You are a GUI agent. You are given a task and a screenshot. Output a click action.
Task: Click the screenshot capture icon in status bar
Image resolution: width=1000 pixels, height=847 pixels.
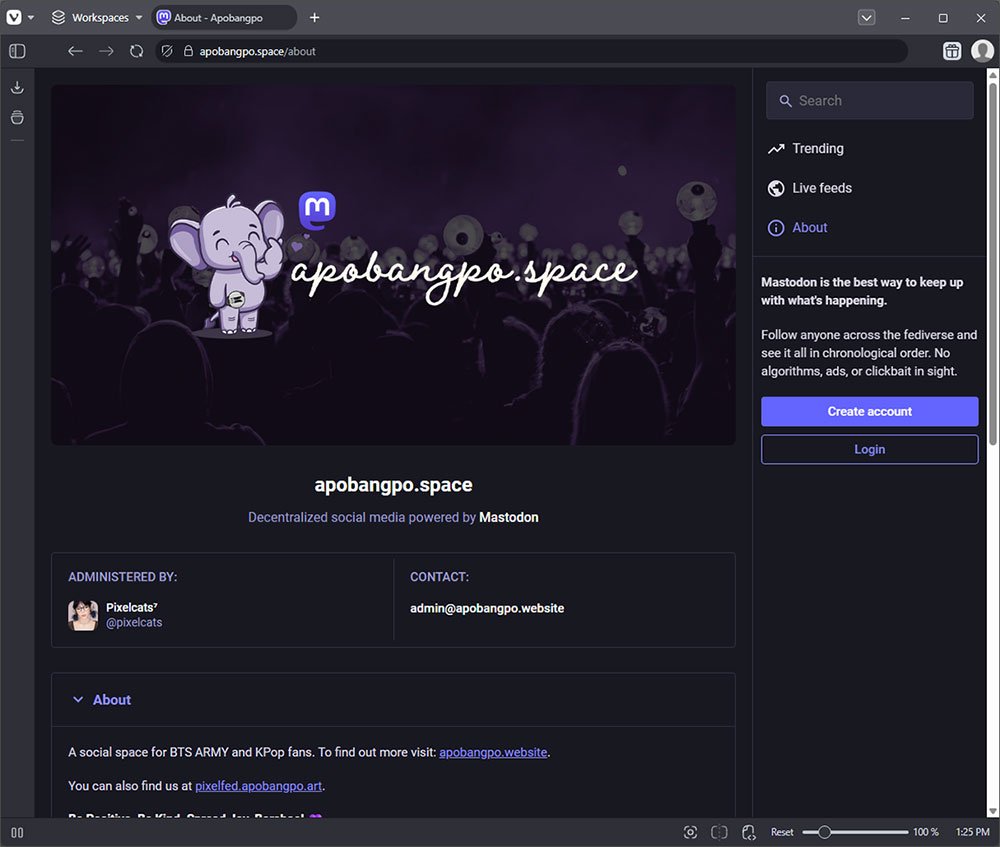(690, 831)
